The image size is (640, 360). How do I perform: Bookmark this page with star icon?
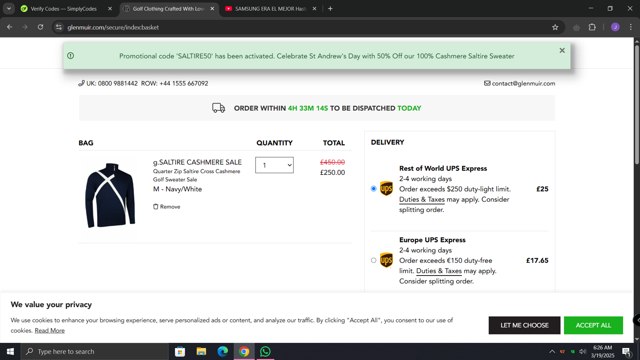555,27
